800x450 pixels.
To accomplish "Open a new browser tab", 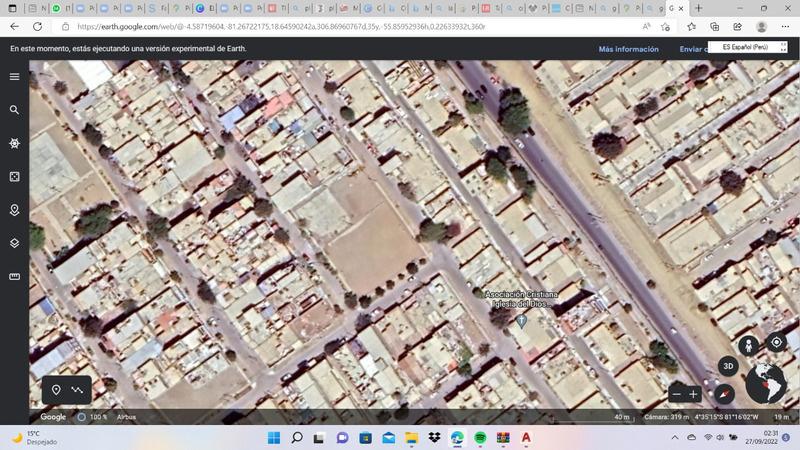I will point(698,8).
